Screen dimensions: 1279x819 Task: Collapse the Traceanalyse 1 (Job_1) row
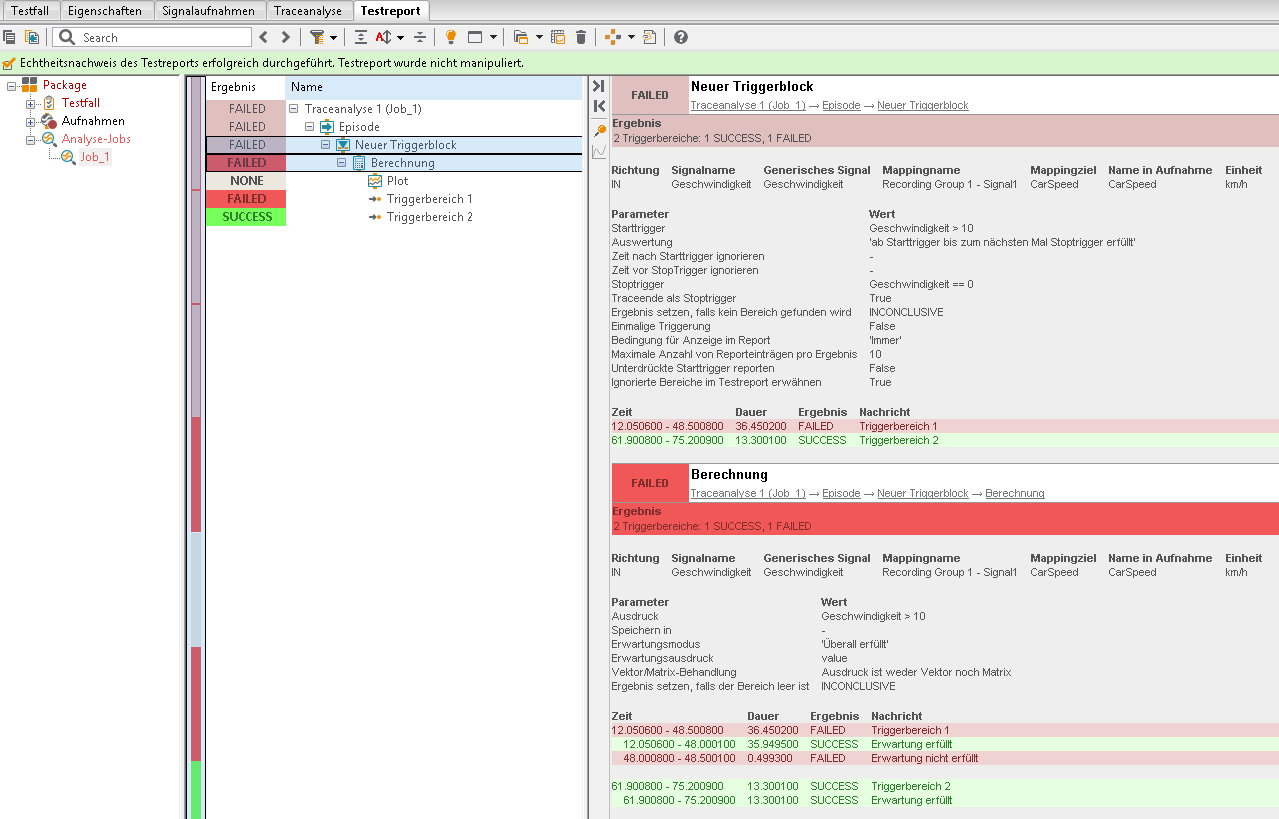pyautogui.click(x=294, y=109)
